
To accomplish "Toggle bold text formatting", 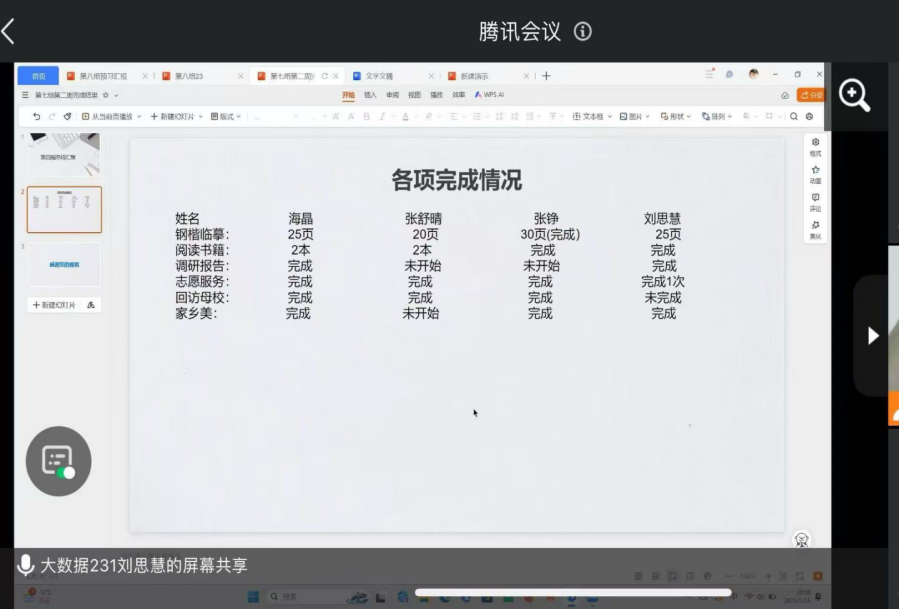I will (x=367, y=117).
